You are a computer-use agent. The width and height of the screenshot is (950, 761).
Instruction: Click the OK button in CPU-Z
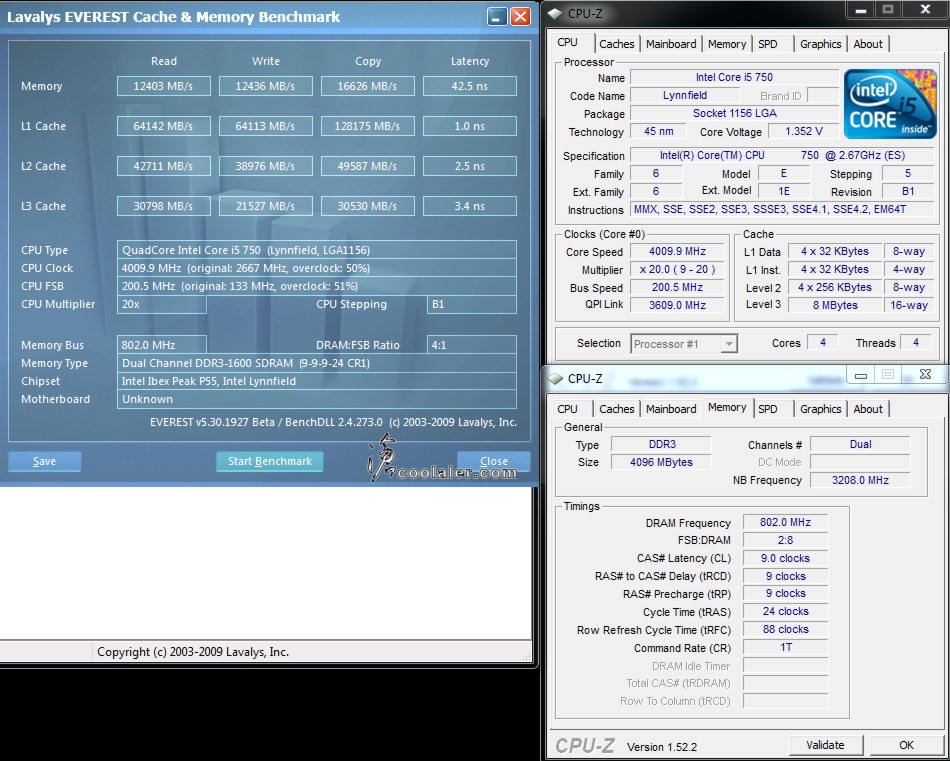906,745
